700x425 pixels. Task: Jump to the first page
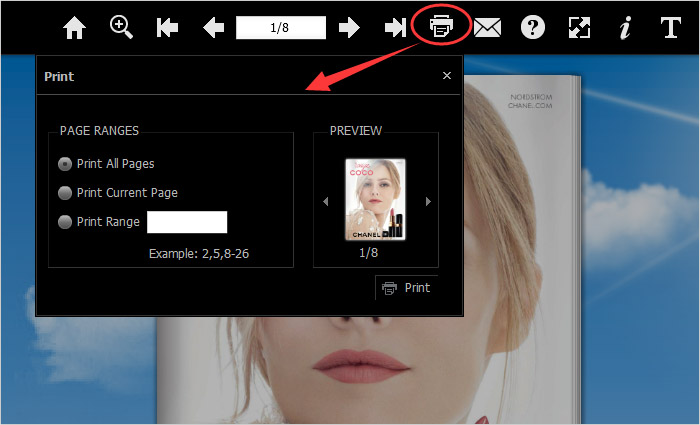tap(167, 28)
